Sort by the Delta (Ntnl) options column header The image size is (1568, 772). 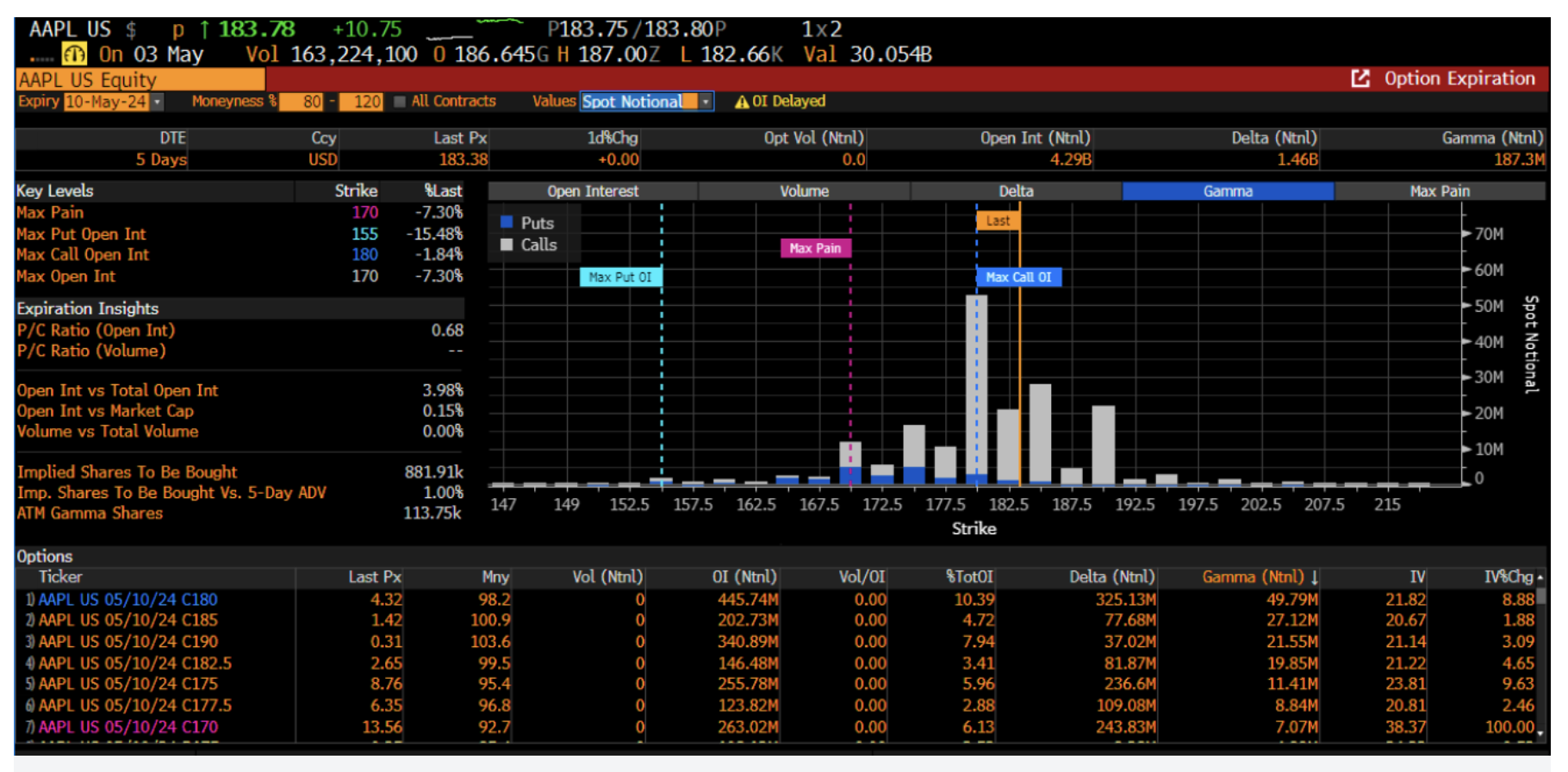pyautogui.click(x=1111, y=577)
